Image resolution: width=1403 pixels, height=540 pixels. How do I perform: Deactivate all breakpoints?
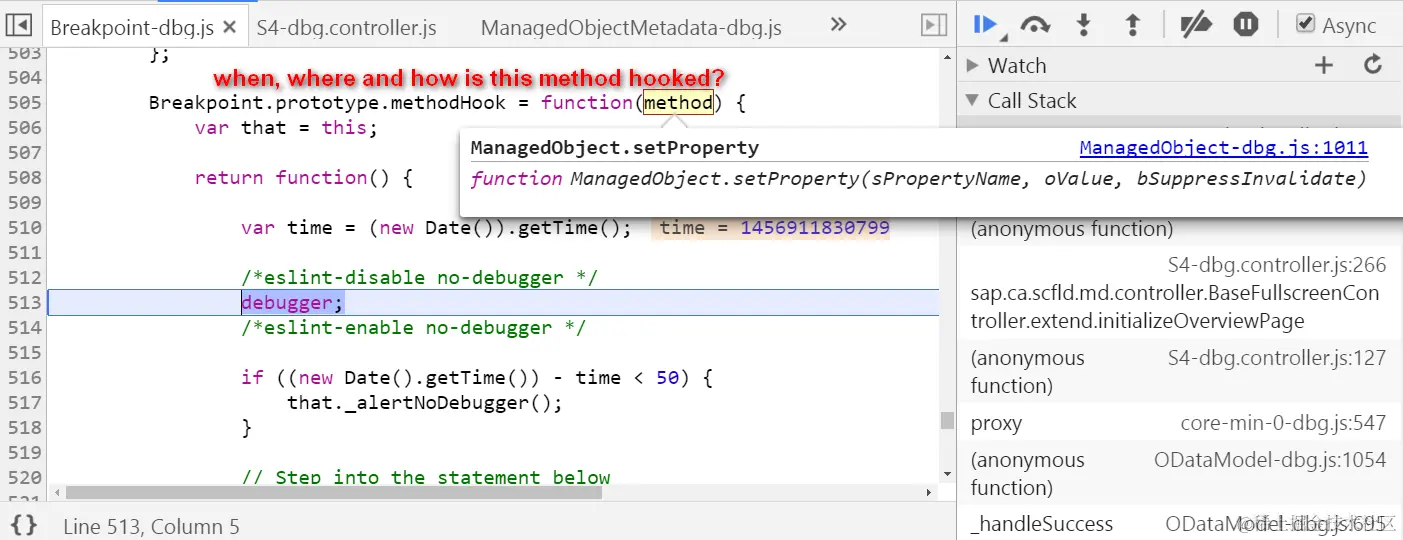click(1195, 25)
